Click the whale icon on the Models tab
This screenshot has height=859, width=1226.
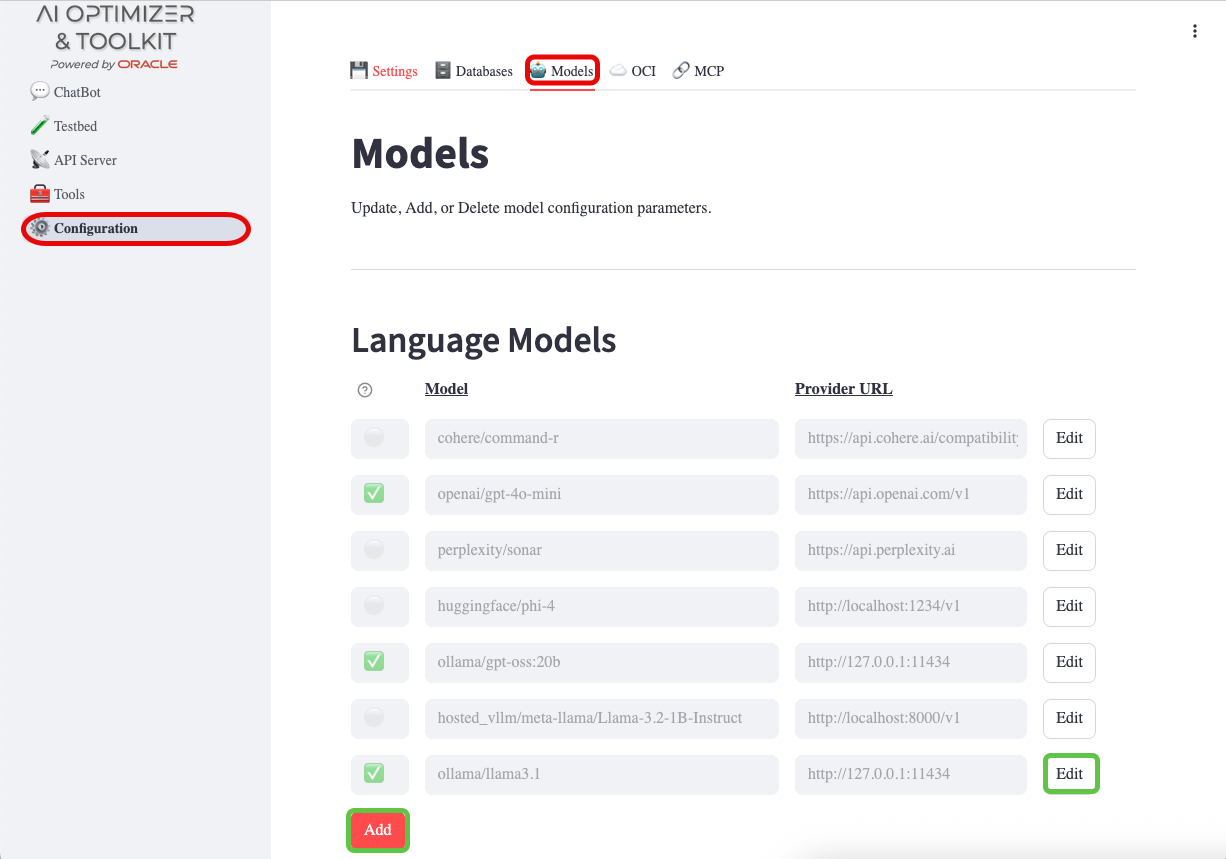[x=539, y=70]
